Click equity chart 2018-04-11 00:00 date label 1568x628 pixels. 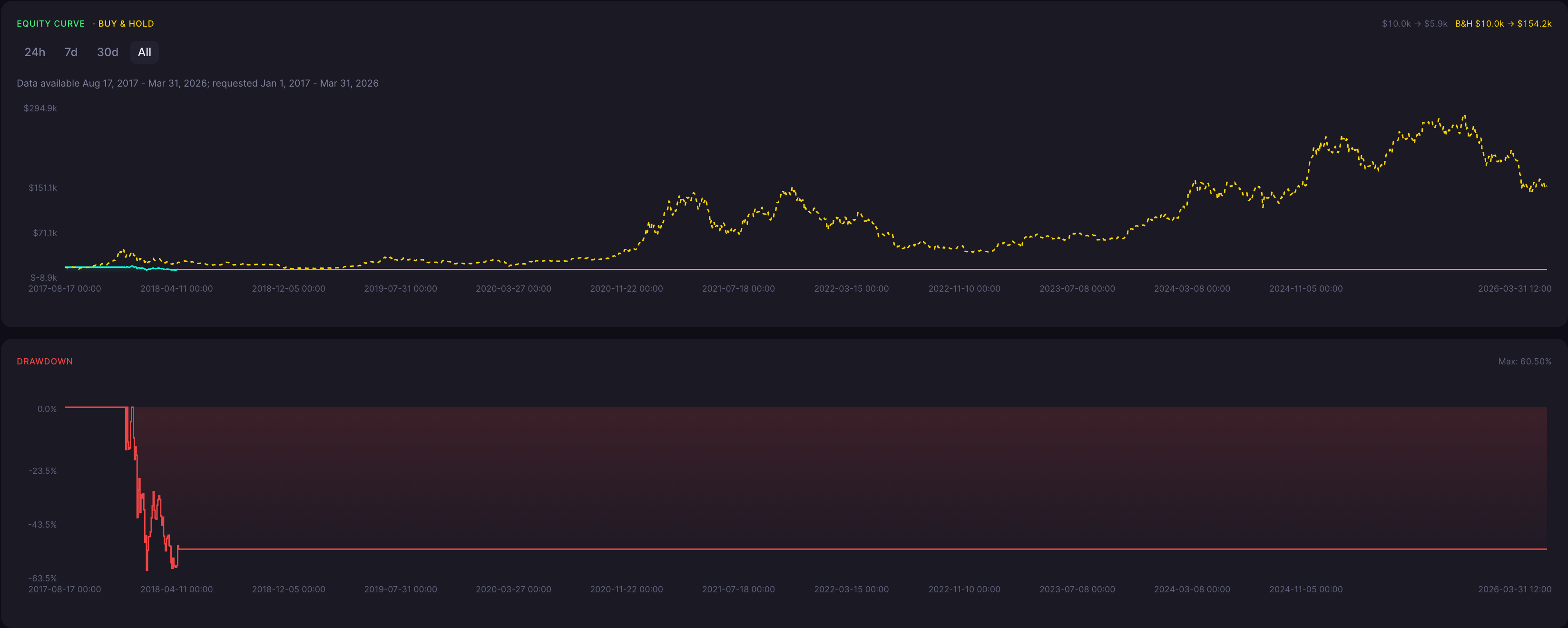pyautogui.click(x=176, y=288)
